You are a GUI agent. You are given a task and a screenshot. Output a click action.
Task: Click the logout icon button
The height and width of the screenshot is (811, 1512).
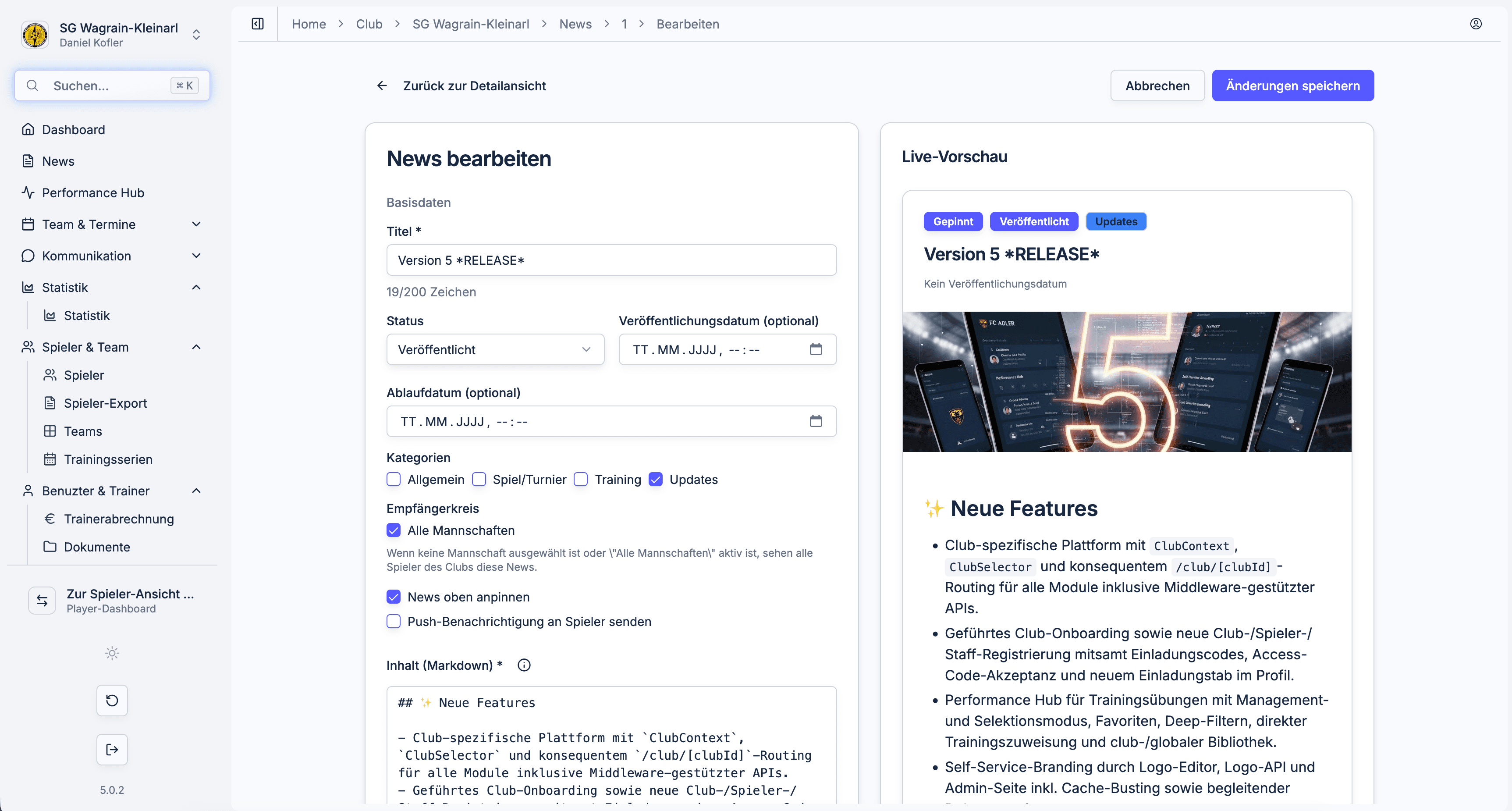112,749
